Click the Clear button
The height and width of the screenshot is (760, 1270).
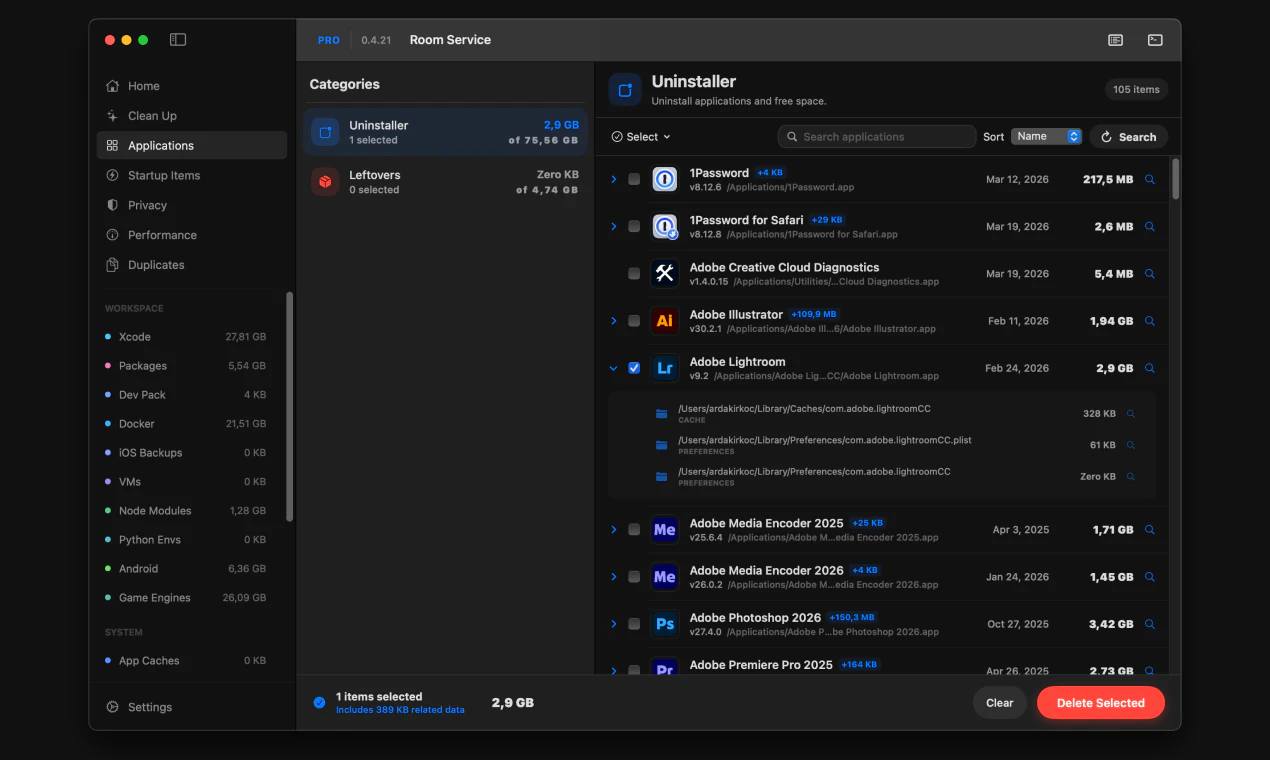[x=999, y=703]
